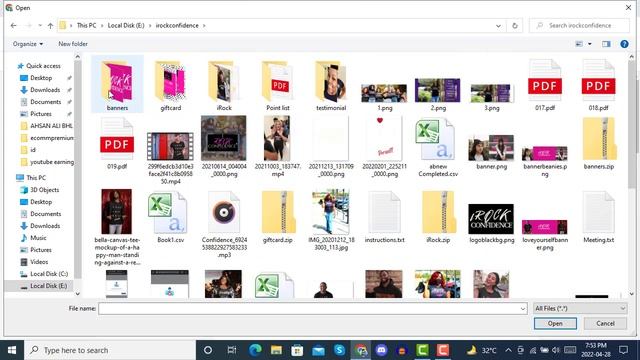Select the 20210614_004004_0000.png file
The height and width of the screenshot is (360, 640).
[x=224, y=146]
